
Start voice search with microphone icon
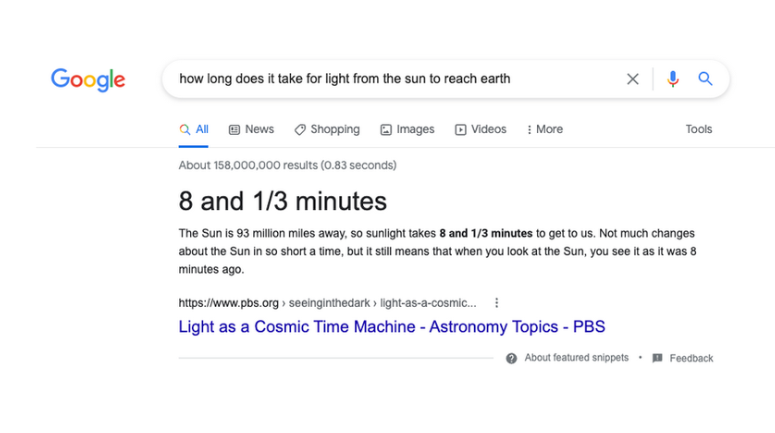[673, 79]
